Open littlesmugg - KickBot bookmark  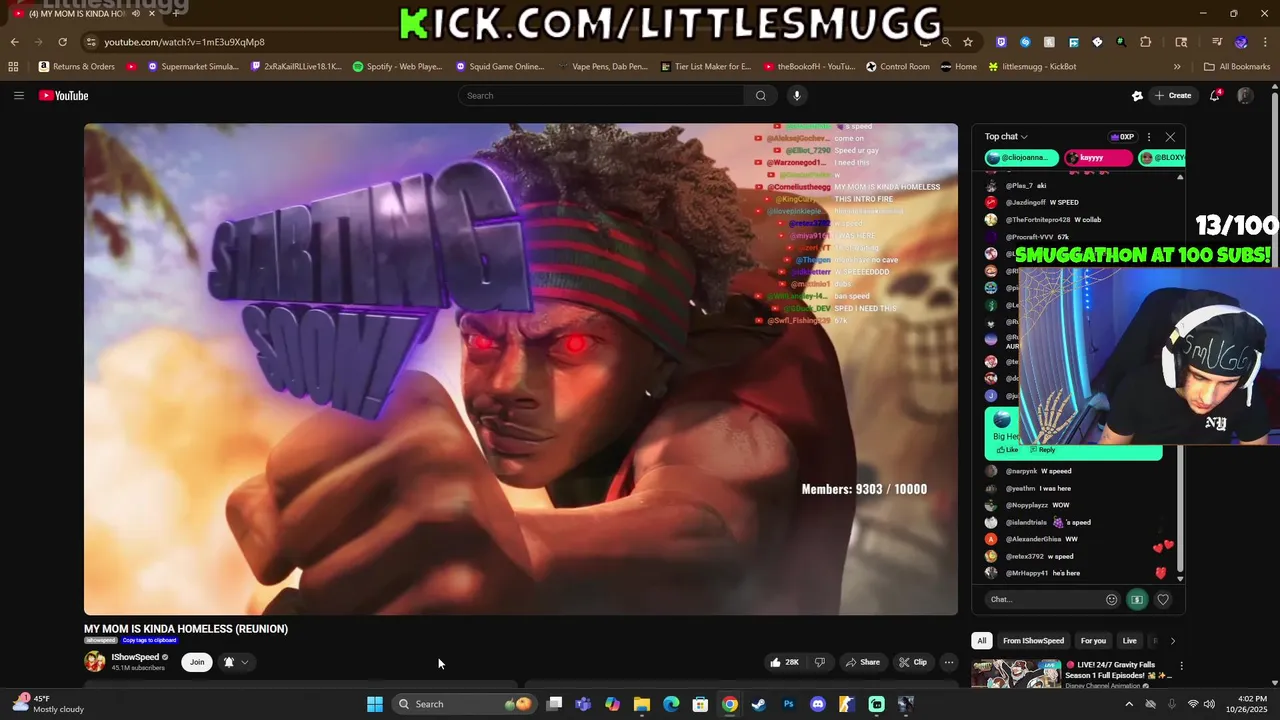(x=1032, y=67)
